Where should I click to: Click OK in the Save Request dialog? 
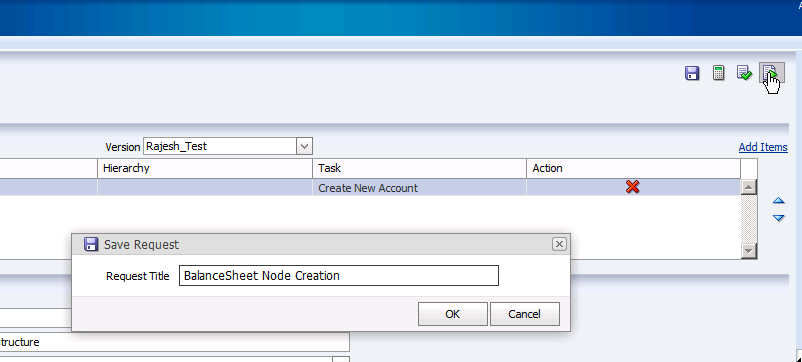(x=452, y=314)
